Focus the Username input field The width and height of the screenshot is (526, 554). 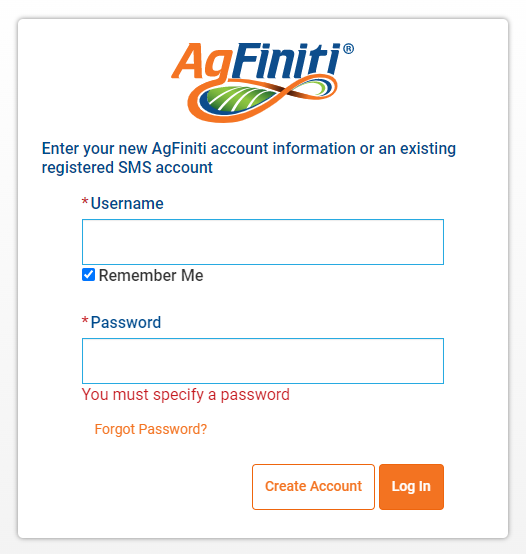263,242
